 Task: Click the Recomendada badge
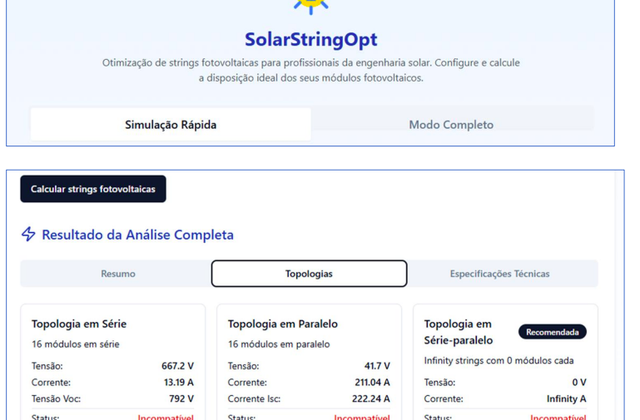click(552, 332)
